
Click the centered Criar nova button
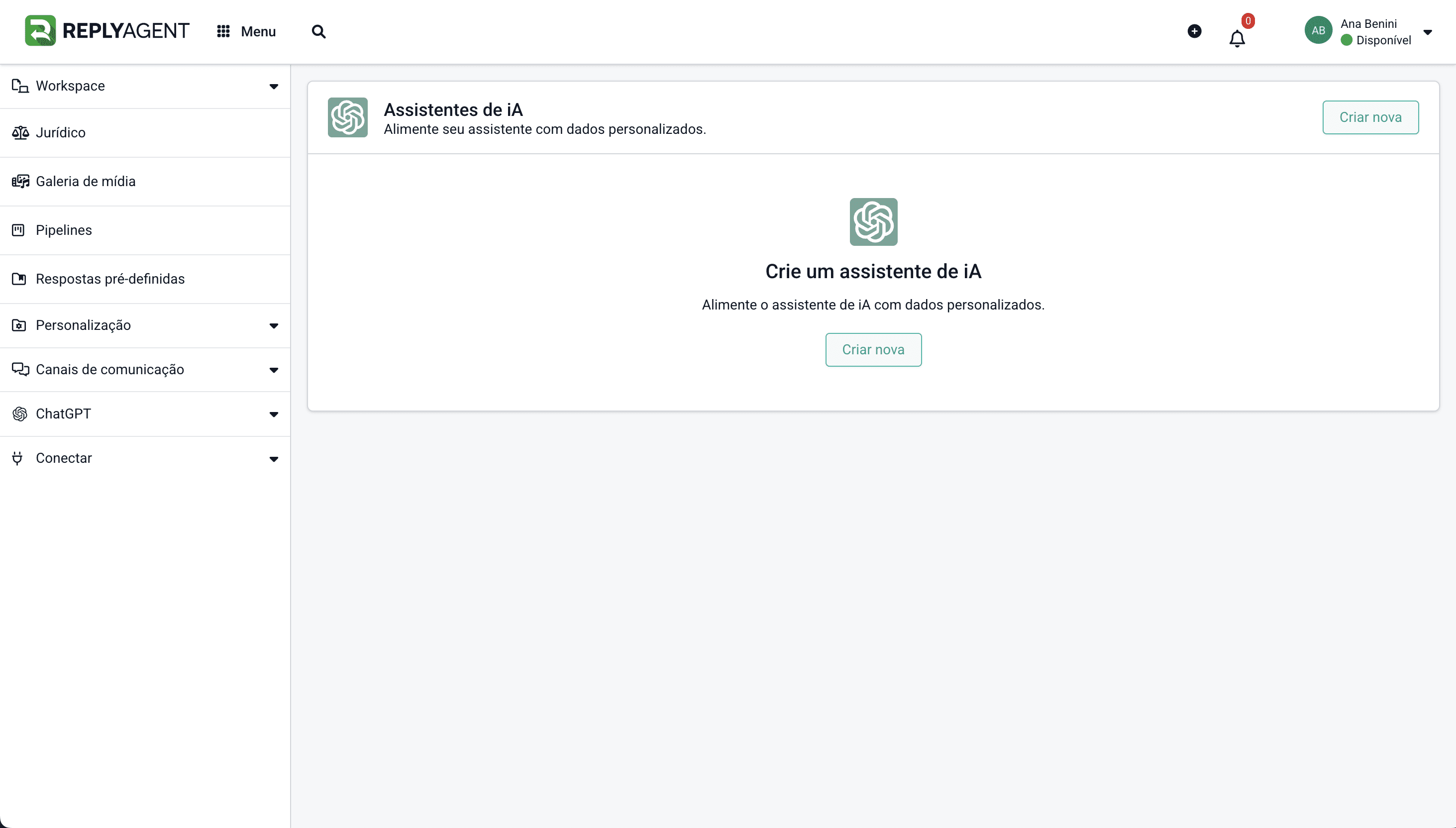tap(873, 349)
